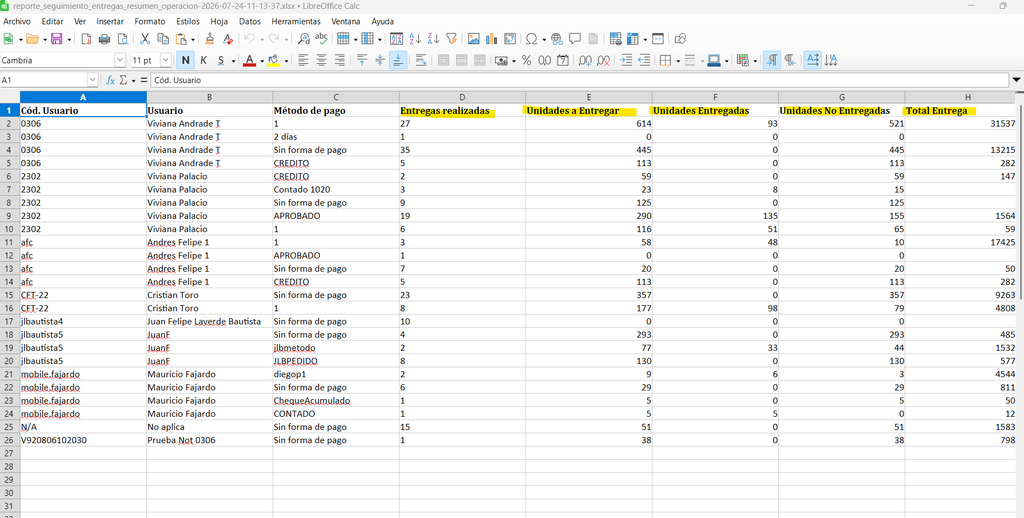Image resolution: width=1024 pixels, height=518 pixels.
Task: Click the Format as Percent icon
Action: point(526,61)
